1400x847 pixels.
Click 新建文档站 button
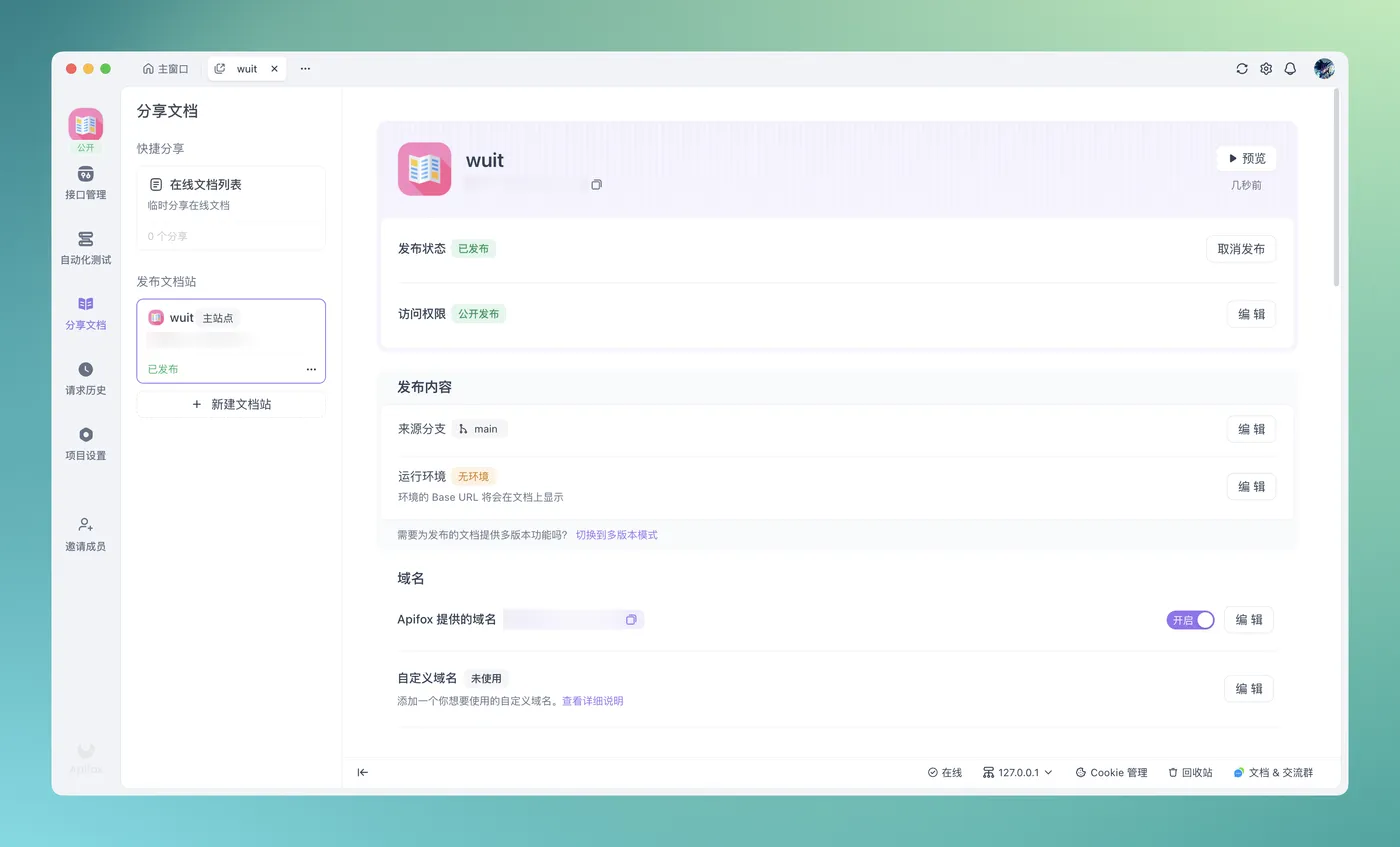231,404
